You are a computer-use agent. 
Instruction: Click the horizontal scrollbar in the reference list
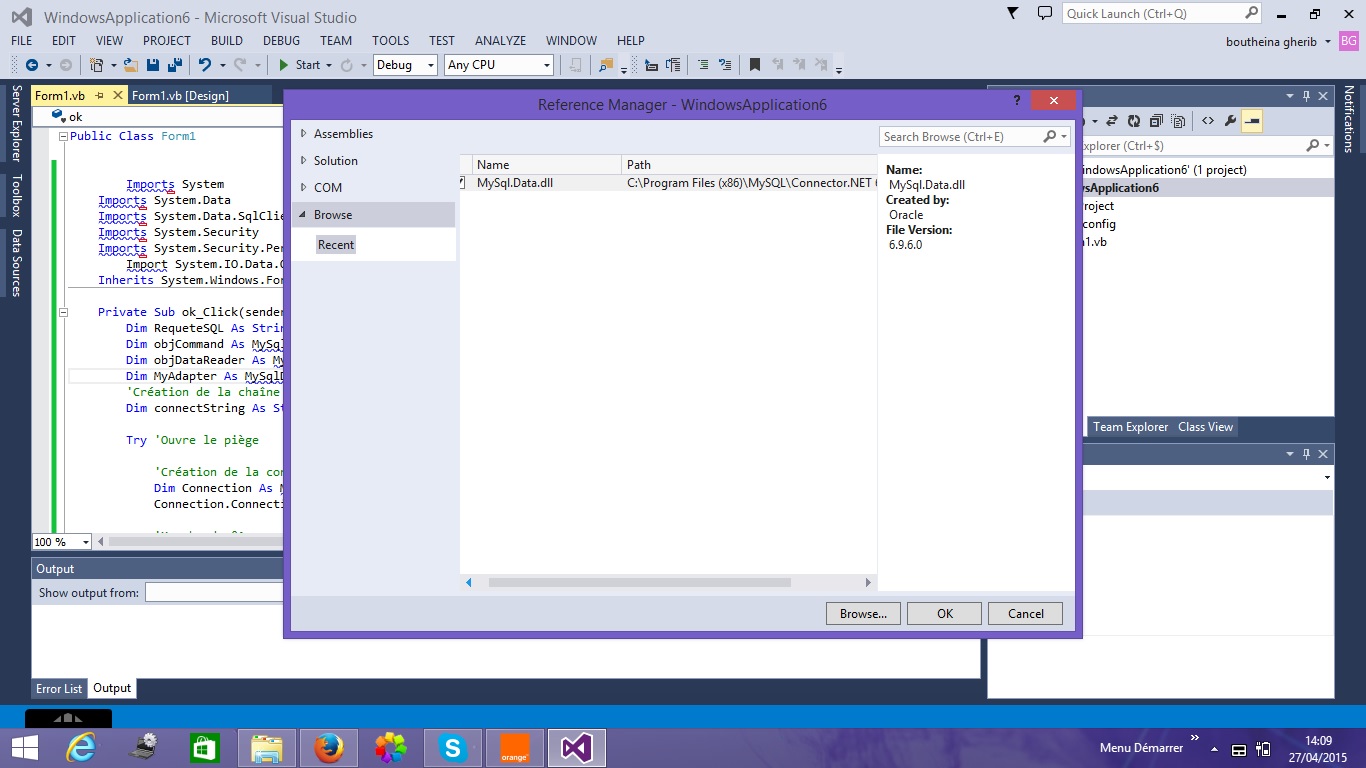640,582
